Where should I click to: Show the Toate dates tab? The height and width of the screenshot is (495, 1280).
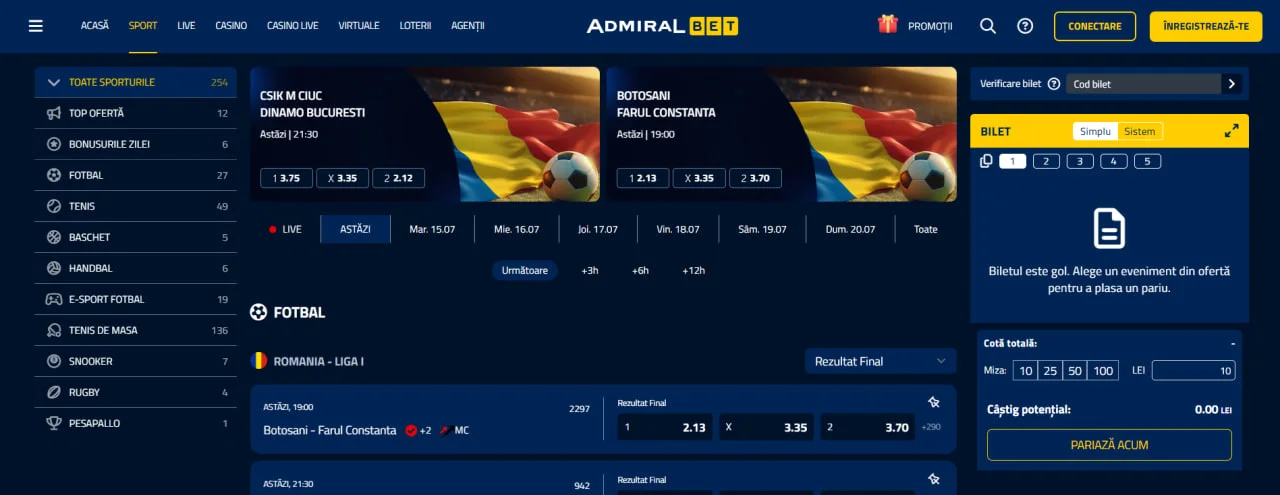point(926,229)
